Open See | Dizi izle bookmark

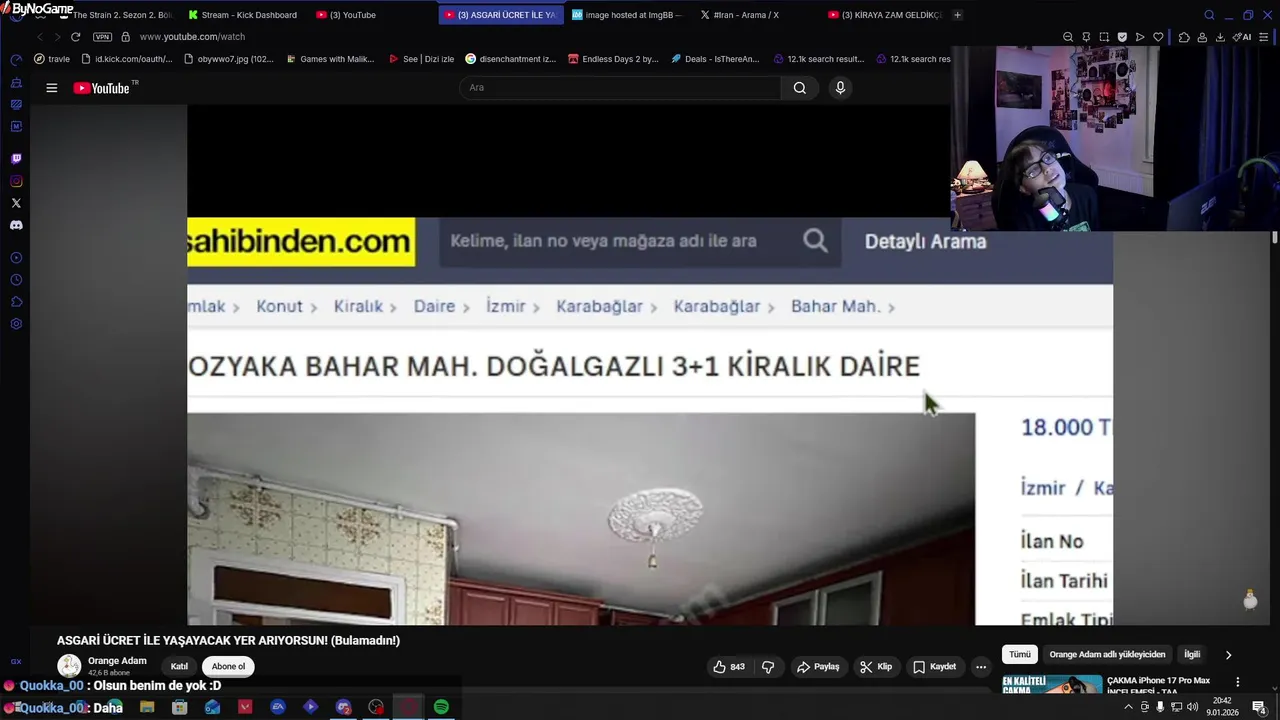click(x=421, y=59)
